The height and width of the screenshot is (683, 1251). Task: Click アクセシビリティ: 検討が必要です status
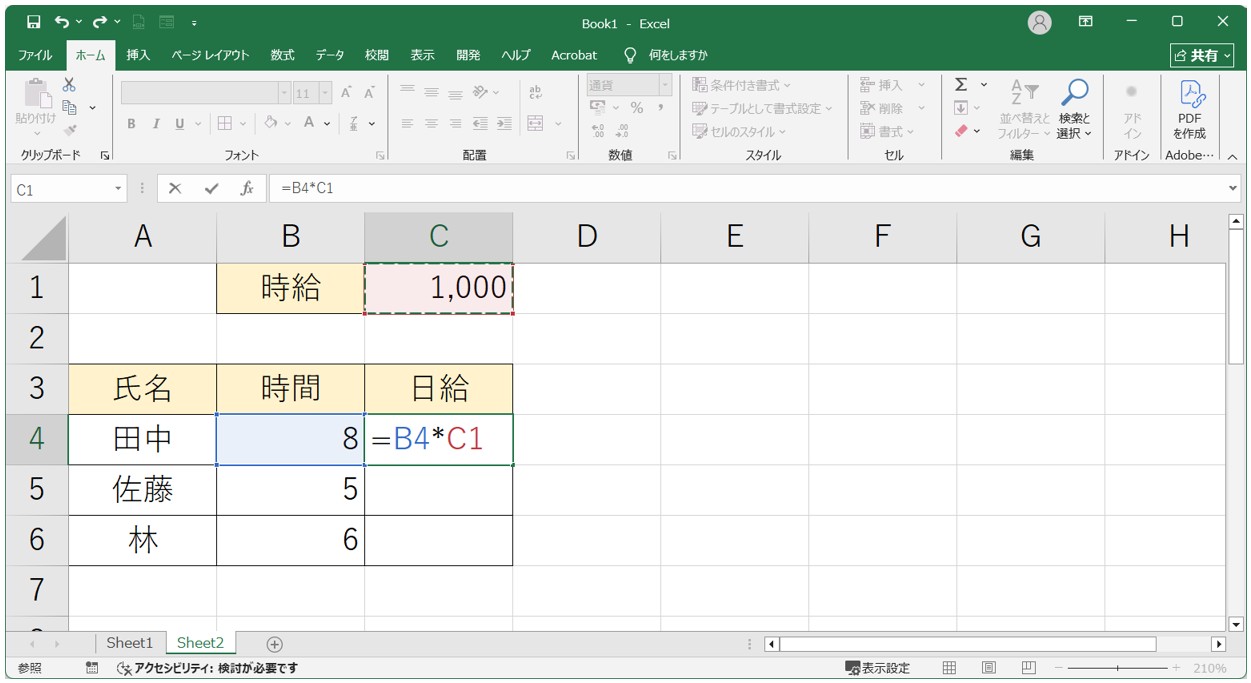pos(207,668)
